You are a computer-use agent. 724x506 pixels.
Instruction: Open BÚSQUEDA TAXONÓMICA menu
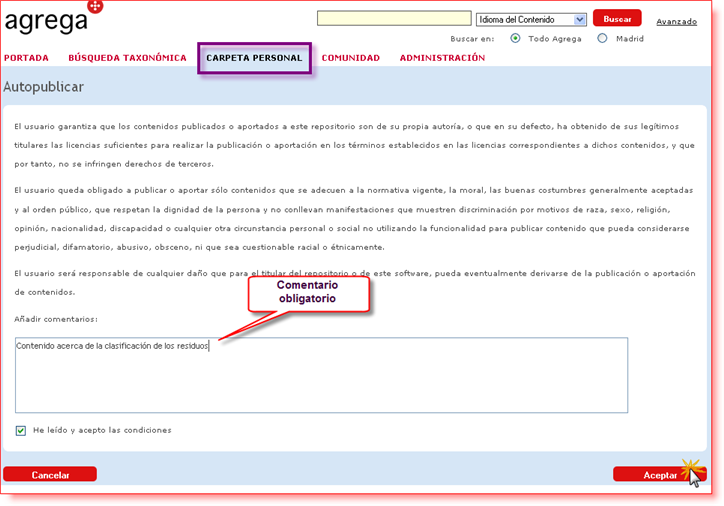click(x=127, y=58)
